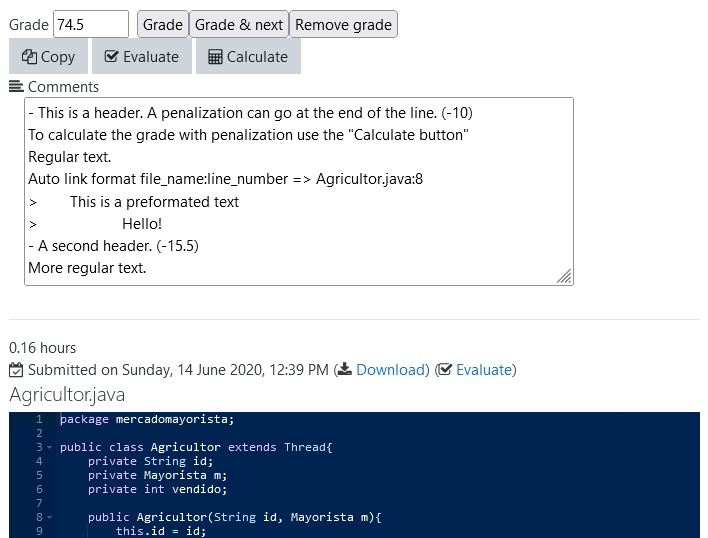Click the Evaluate link after Download
This screenshot has height=538, width=708.
(x=484, y=370)
